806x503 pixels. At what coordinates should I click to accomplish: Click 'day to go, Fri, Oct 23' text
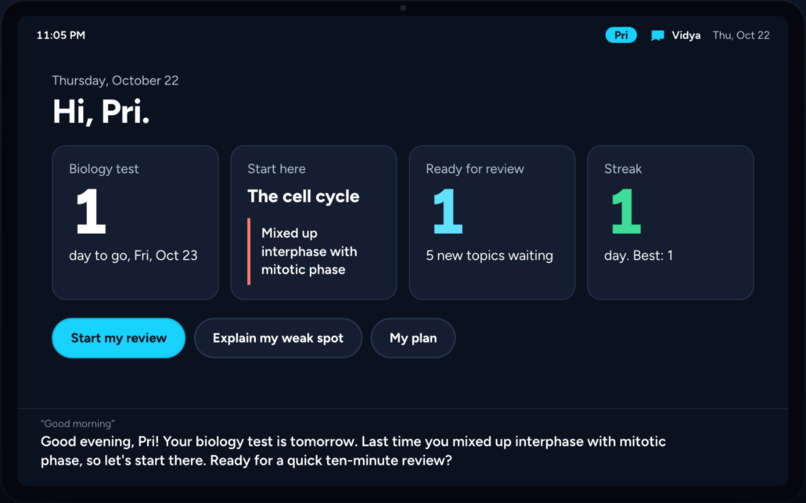[x=133, y=255]
